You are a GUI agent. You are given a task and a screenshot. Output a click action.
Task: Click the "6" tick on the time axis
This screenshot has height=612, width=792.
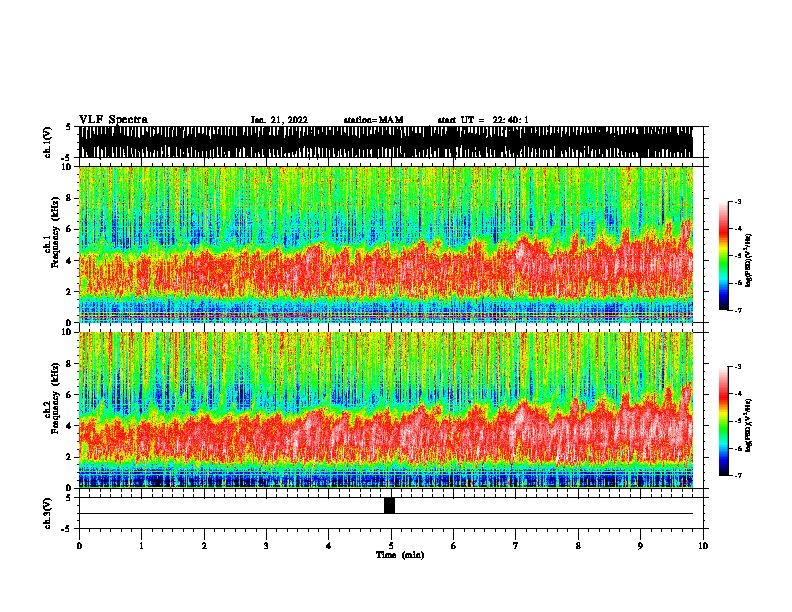(454, 546)
